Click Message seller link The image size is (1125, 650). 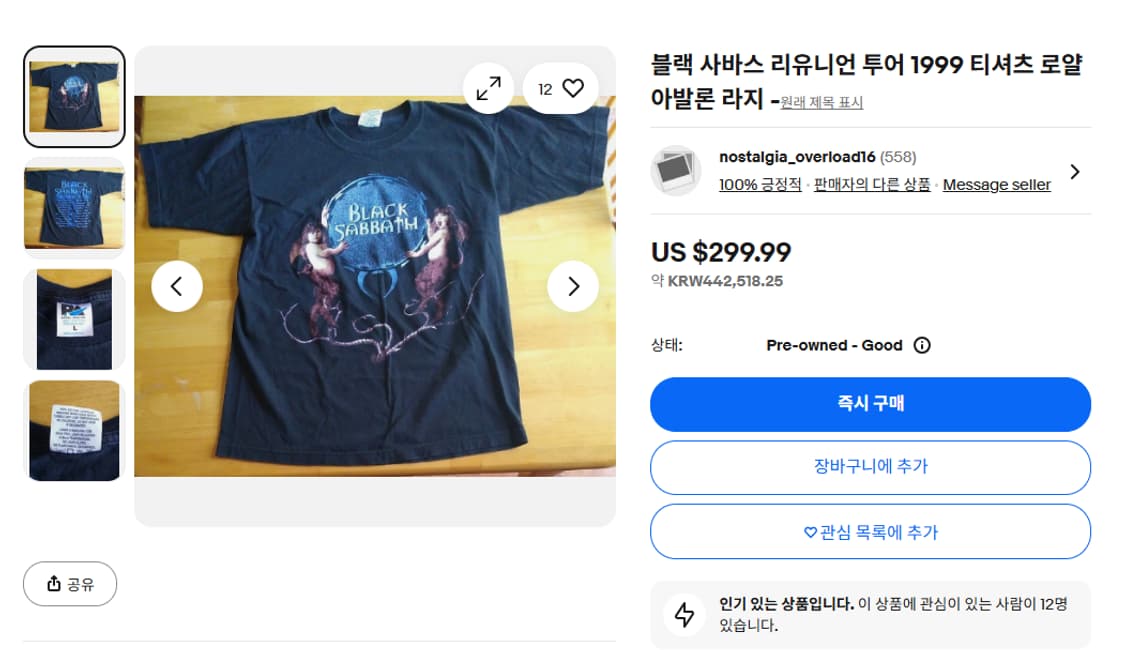coord(996,184)
